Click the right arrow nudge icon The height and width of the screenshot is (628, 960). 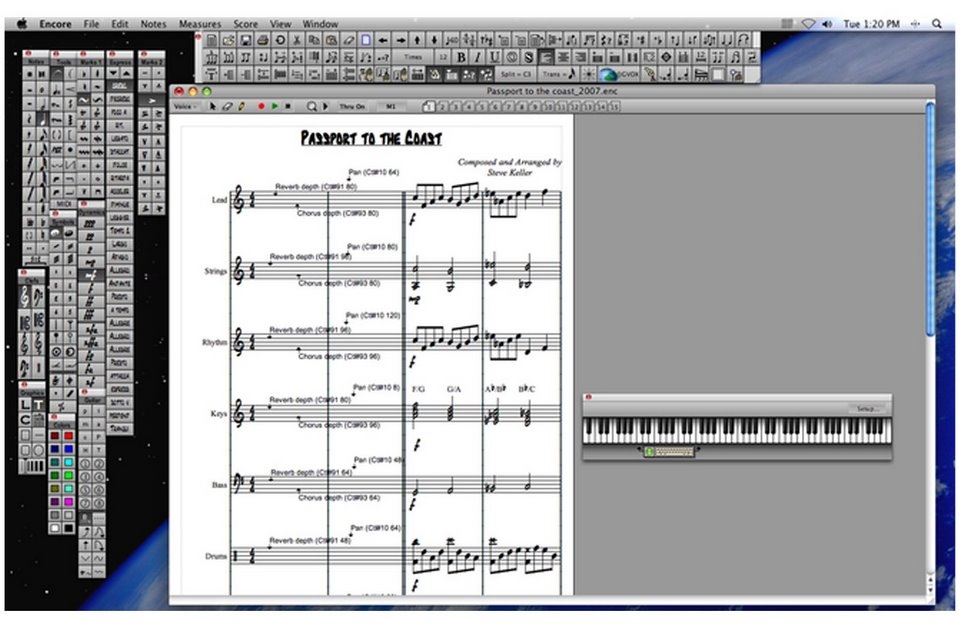tap(400, 40)
